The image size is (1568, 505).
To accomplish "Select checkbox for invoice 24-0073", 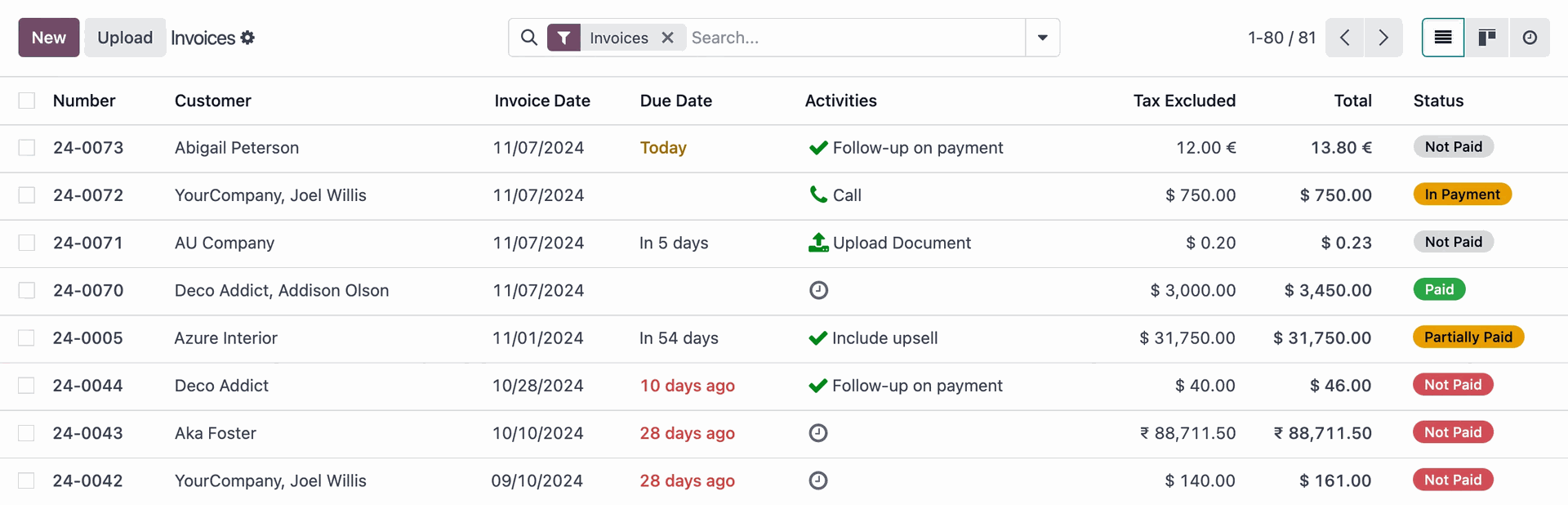I will point(27,148).
